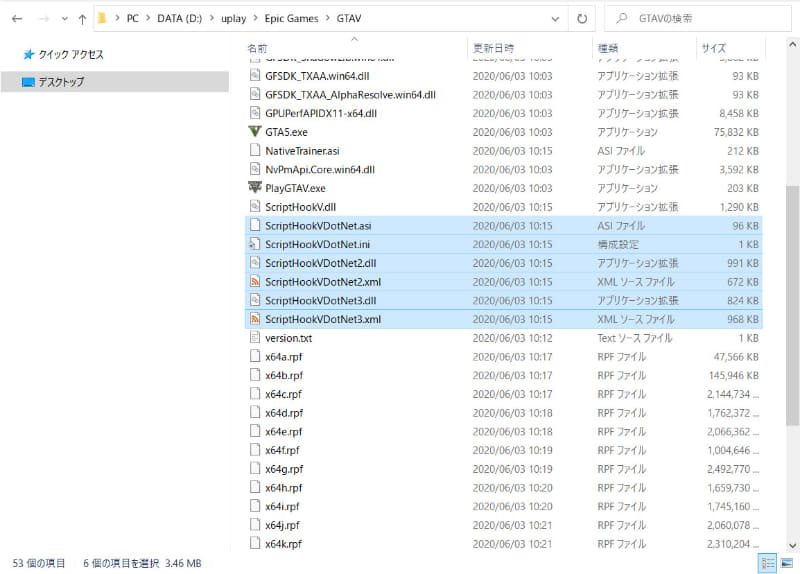Select the GTA5.exe green V icon
This screenshot has height=574, width=800.
[x=255, y=132]
